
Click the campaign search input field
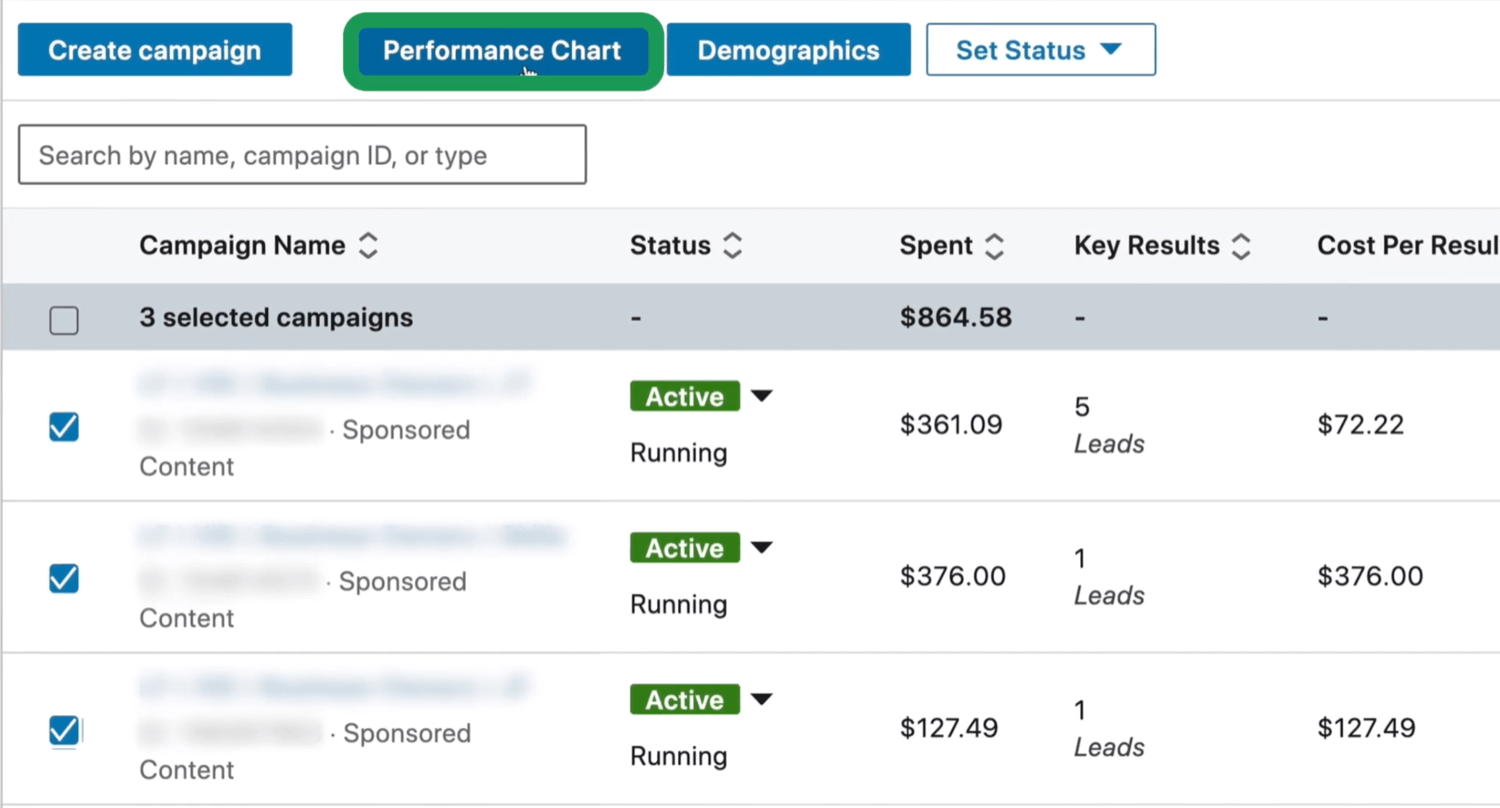(302, 155)
